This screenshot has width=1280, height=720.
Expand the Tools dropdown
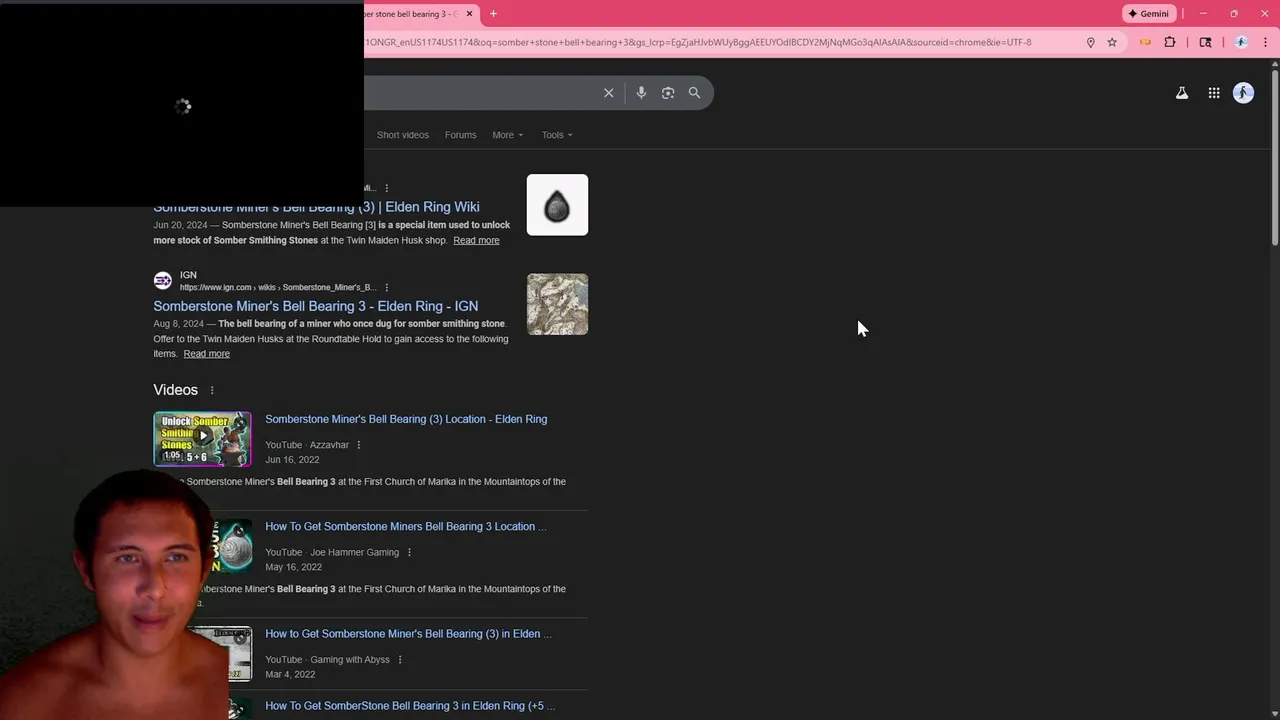[x=557, y=135]
